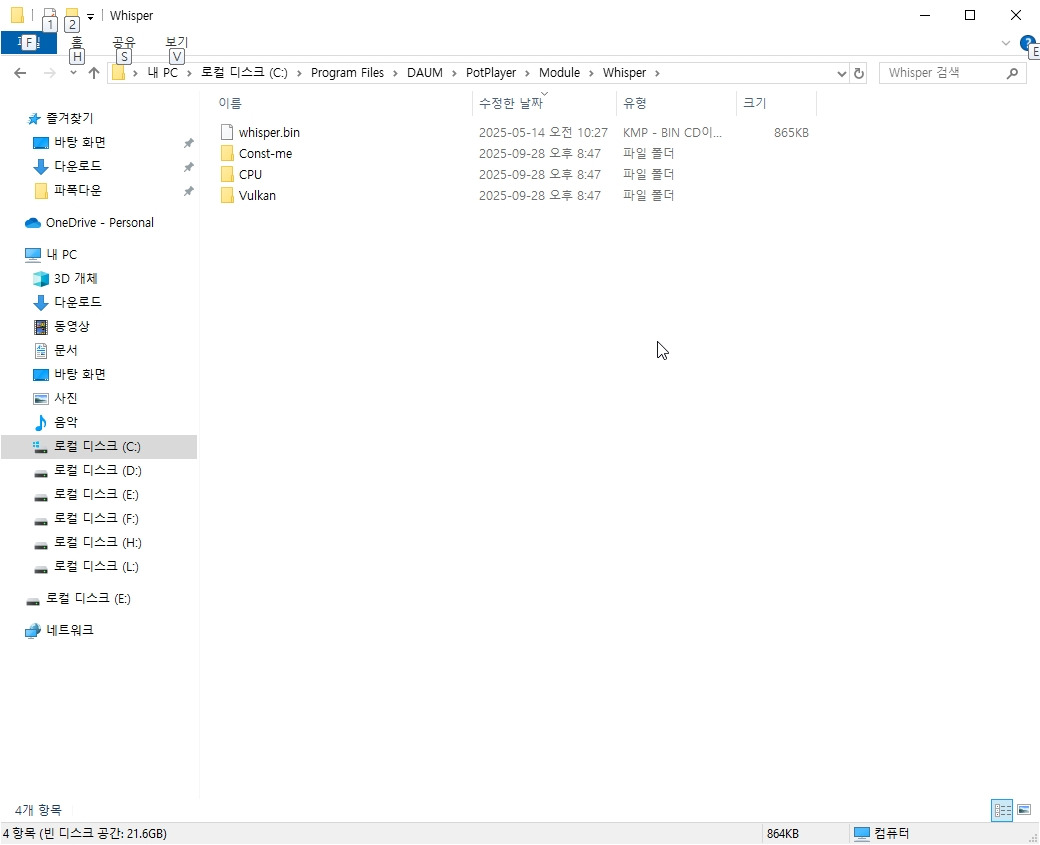The image size is (1040, 845).
Task: Switch to large thumbnails view icon
Action: 1024,810
